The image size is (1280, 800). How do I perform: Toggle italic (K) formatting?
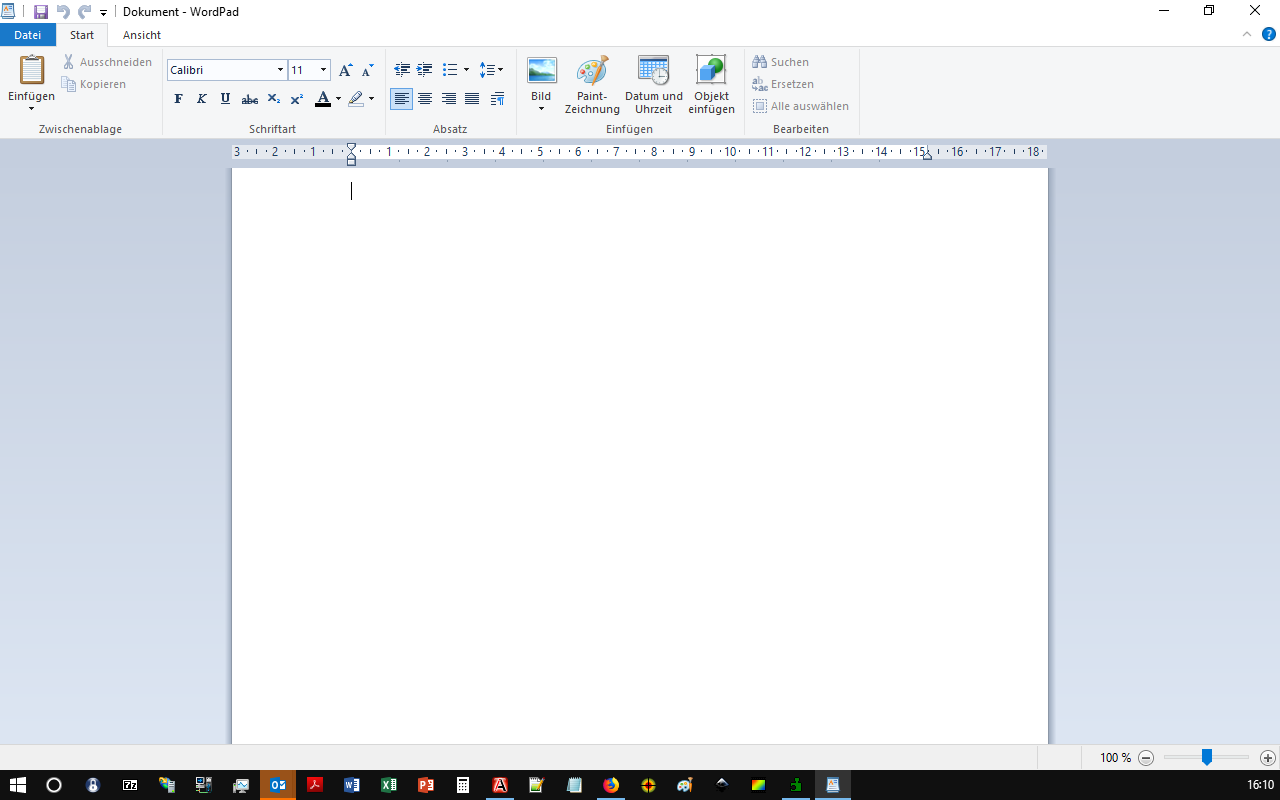point(201,99)
